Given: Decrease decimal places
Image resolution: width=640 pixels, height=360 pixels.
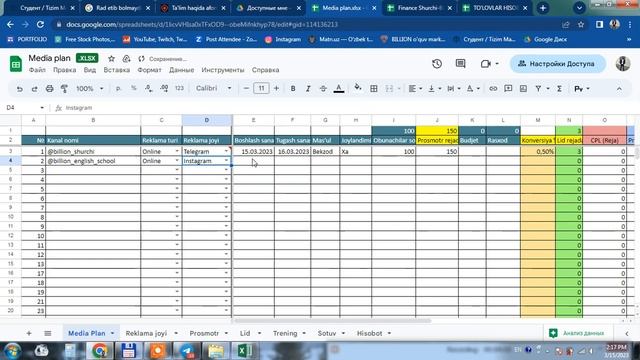Looking at the screenshot, I should pos(149,89).
